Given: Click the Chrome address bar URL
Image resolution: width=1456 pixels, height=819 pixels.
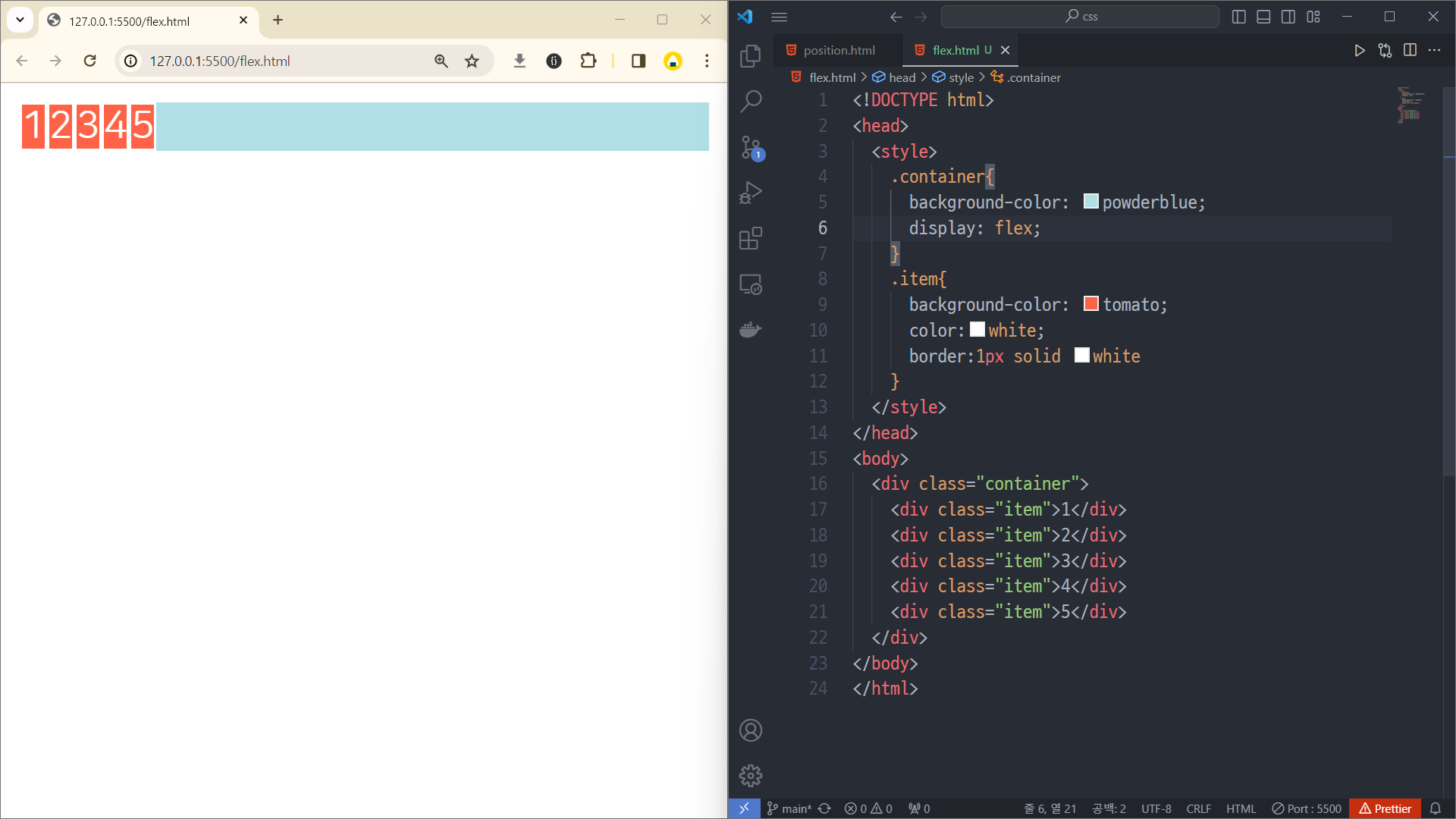Looking at the screenshot, I should 220,61.
